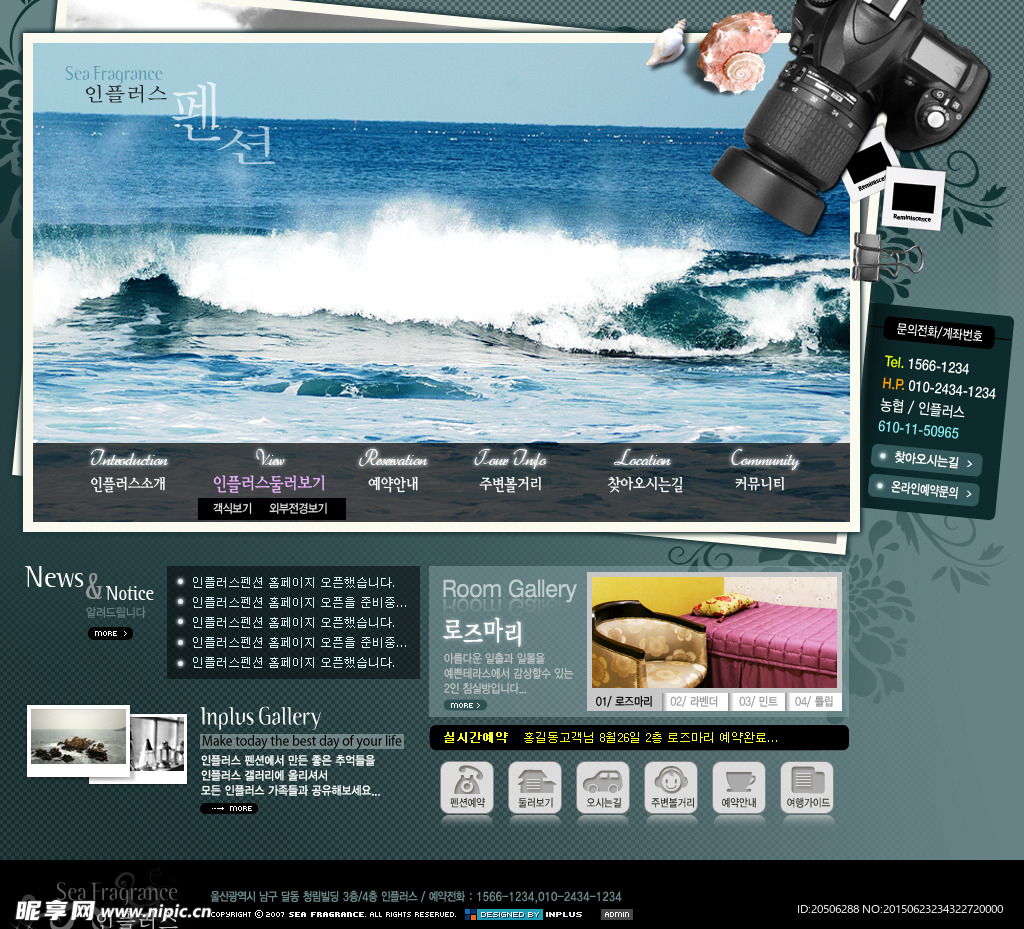Viewport: 1024px width, 929px height.
Task: Choose the 외부전경보기 submenu item
Action: click(298, 509)
